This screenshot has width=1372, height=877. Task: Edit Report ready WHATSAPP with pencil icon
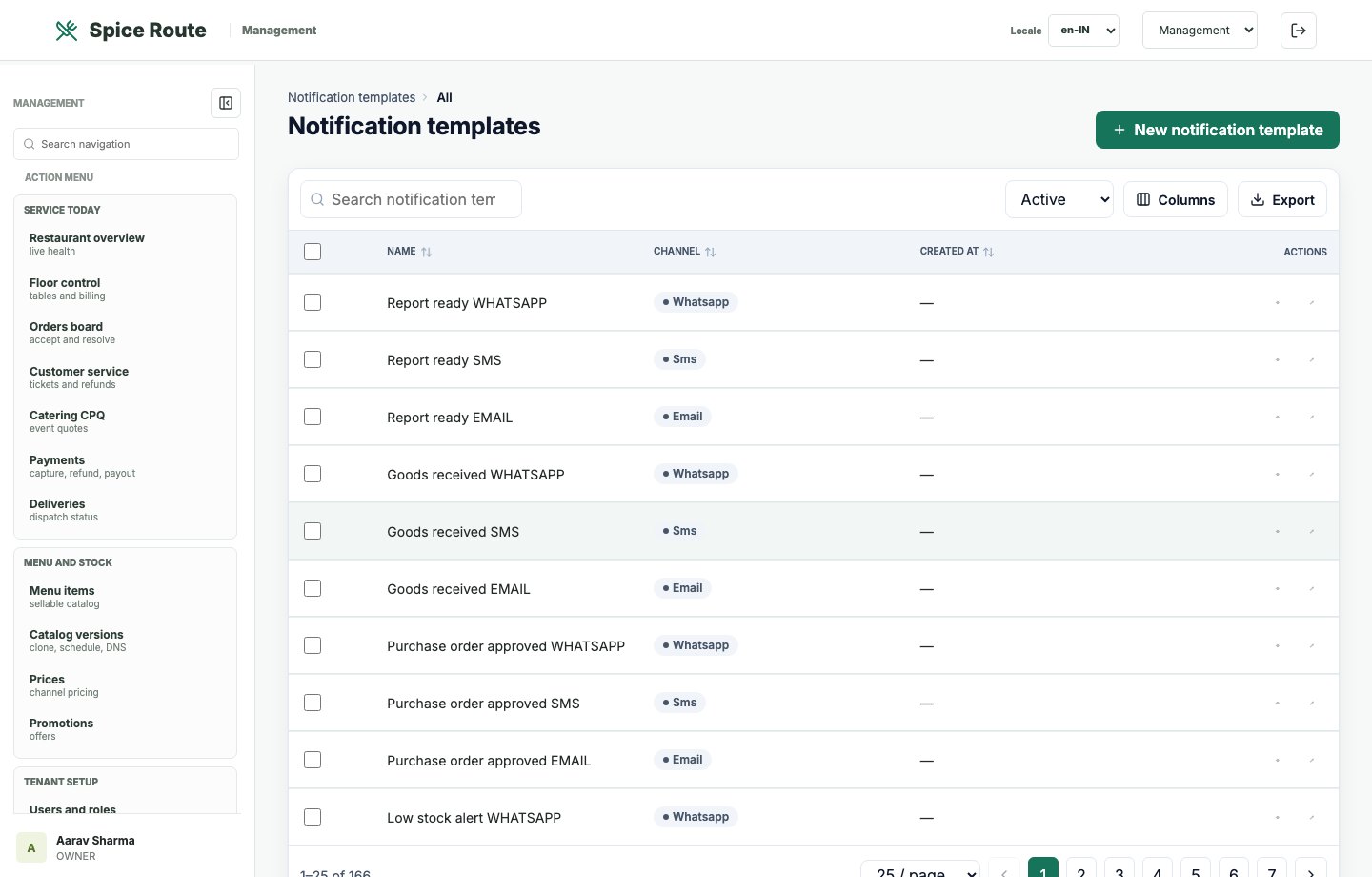pos(1312,302)
